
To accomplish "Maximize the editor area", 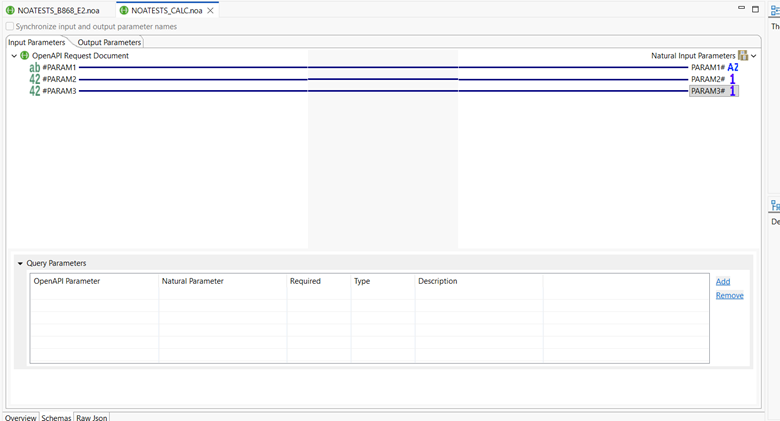I will [755, 9].
